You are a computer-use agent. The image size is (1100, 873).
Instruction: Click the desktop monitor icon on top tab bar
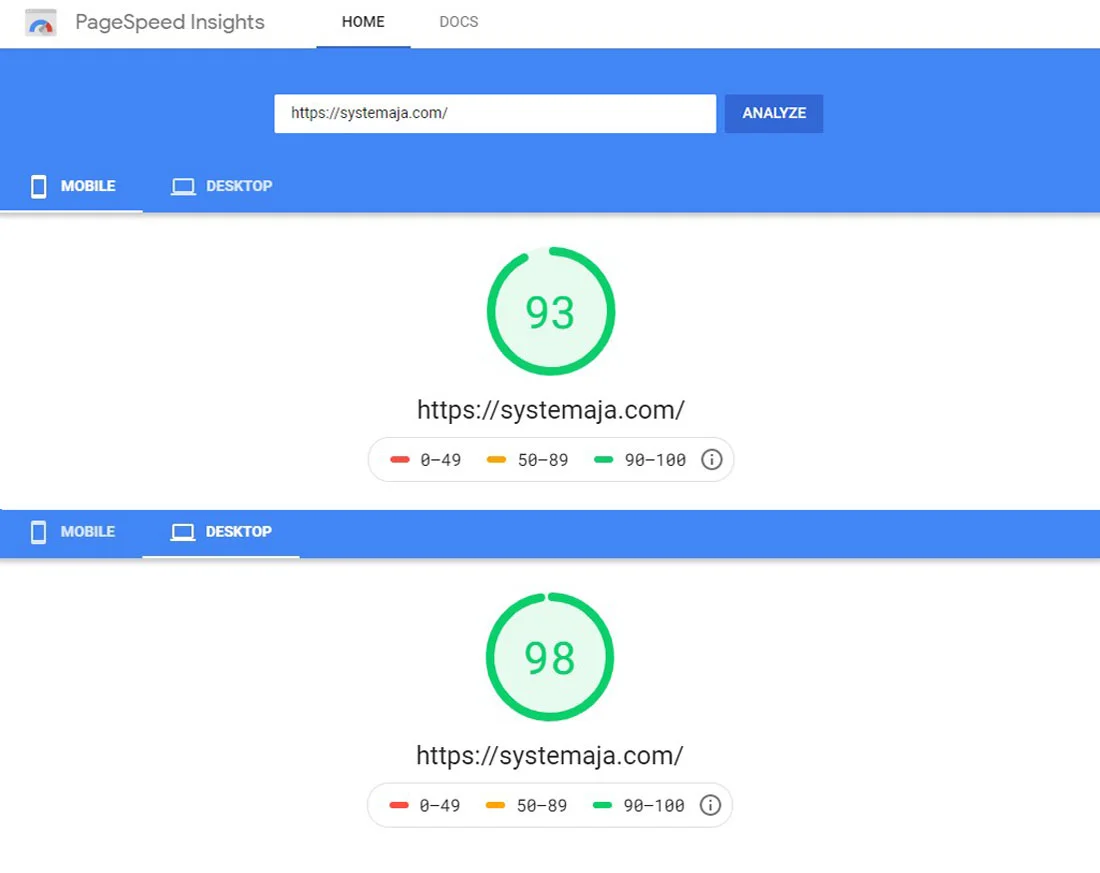coord(183,185)
